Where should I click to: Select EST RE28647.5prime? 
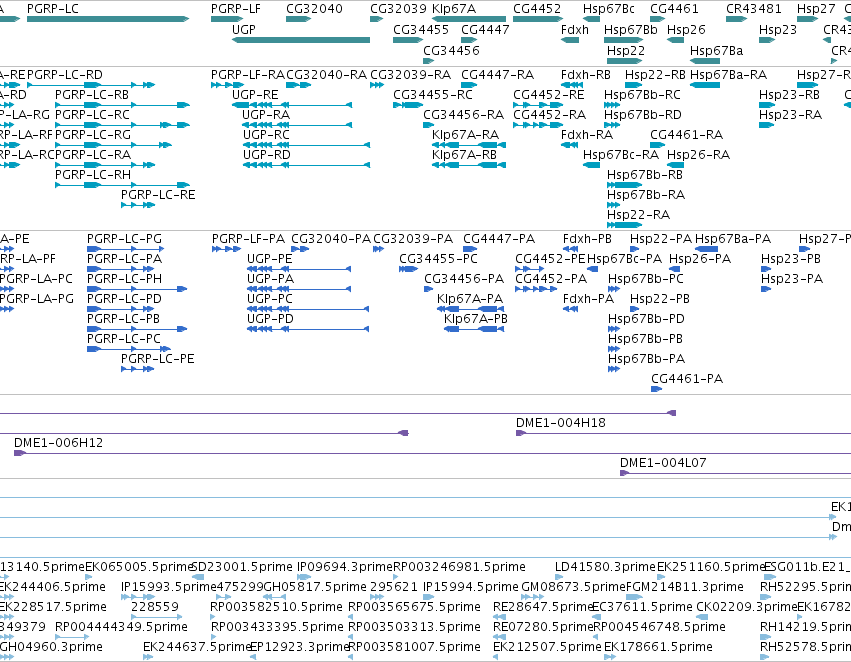(543, 607)
